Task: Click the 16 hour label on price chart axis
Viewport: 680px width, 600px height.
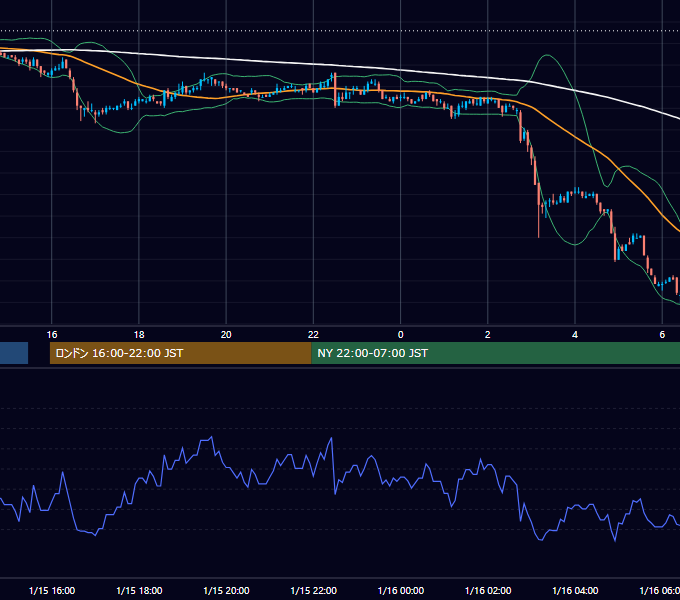Action: click(x=52, y=335)
